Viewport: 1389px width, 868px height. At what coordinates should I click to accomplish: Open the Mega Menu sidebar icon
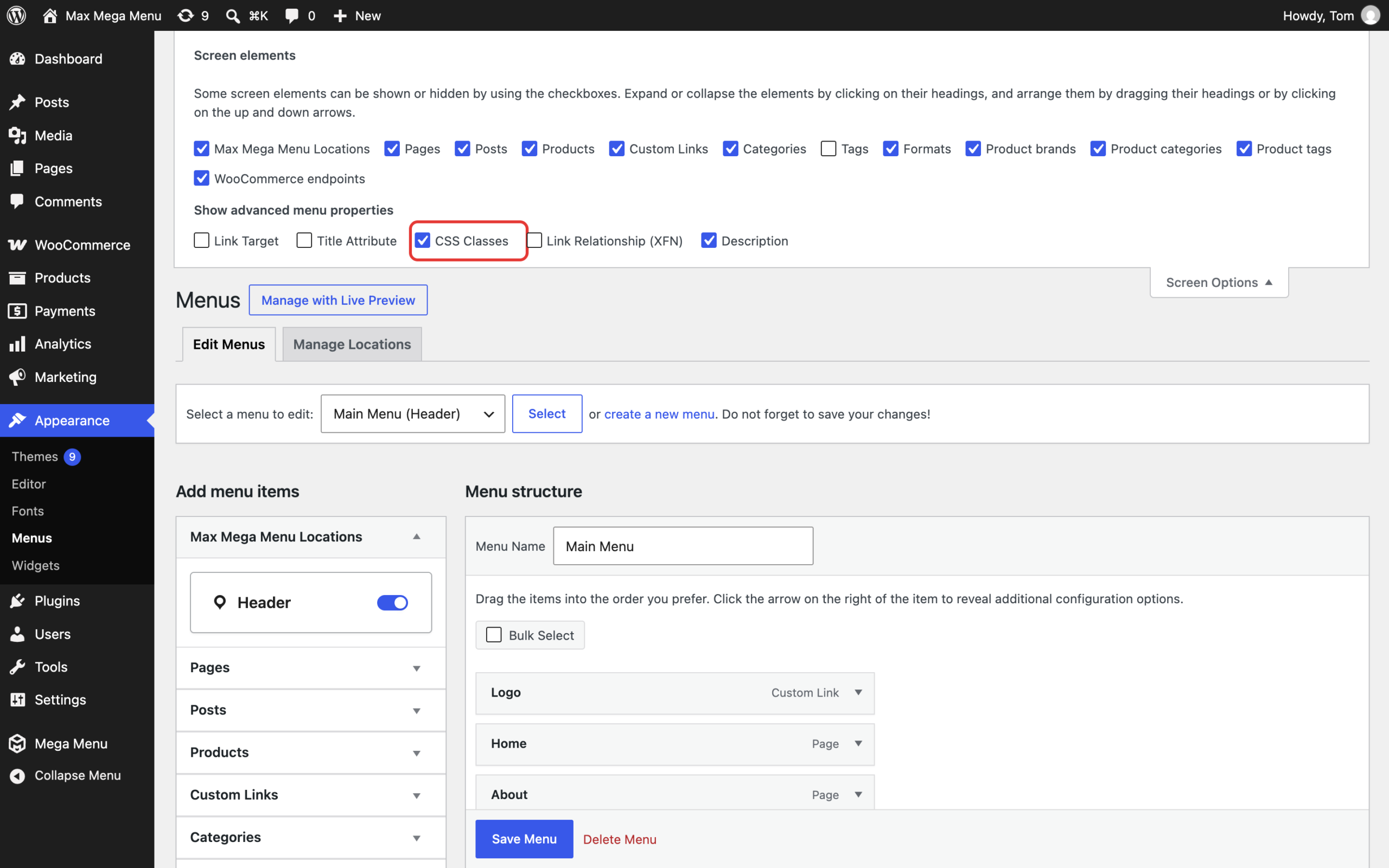[x=17, y=743]
